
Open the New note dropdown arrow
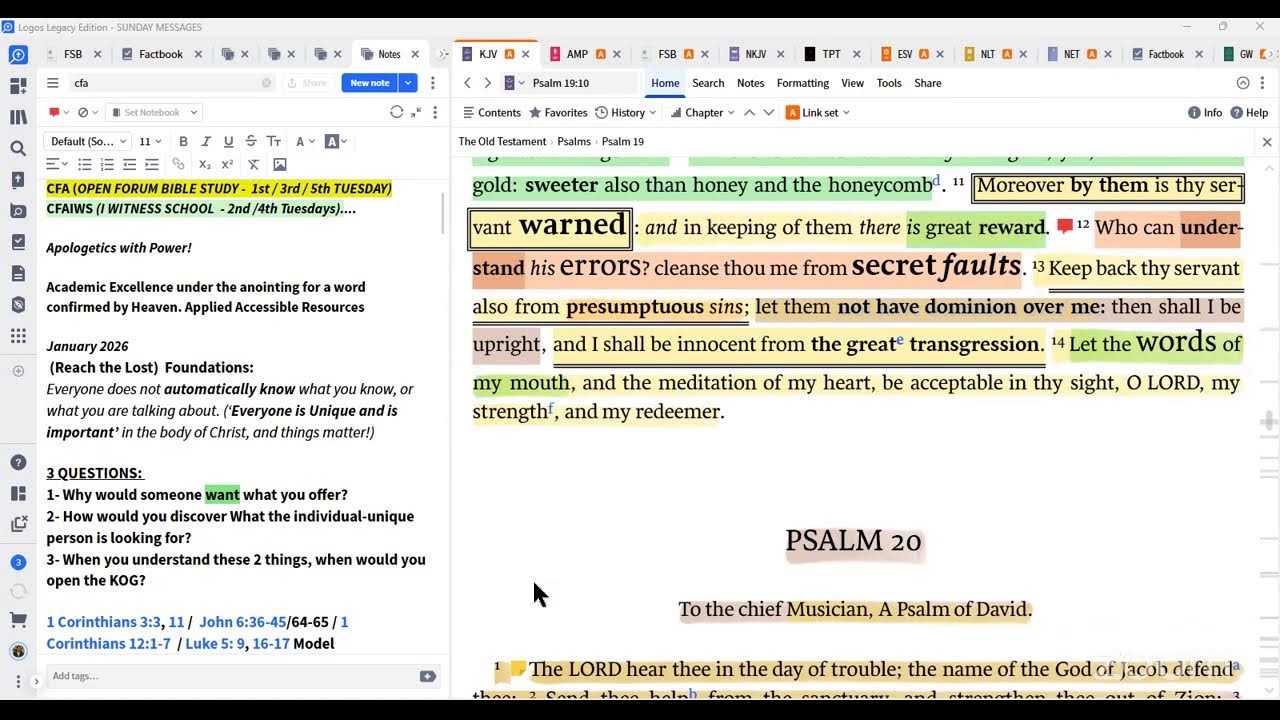click(408, 83)
